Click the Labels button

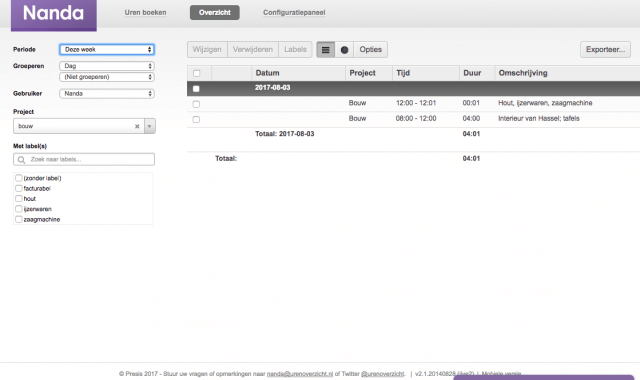pyautogui.click(x=295, y=49)
